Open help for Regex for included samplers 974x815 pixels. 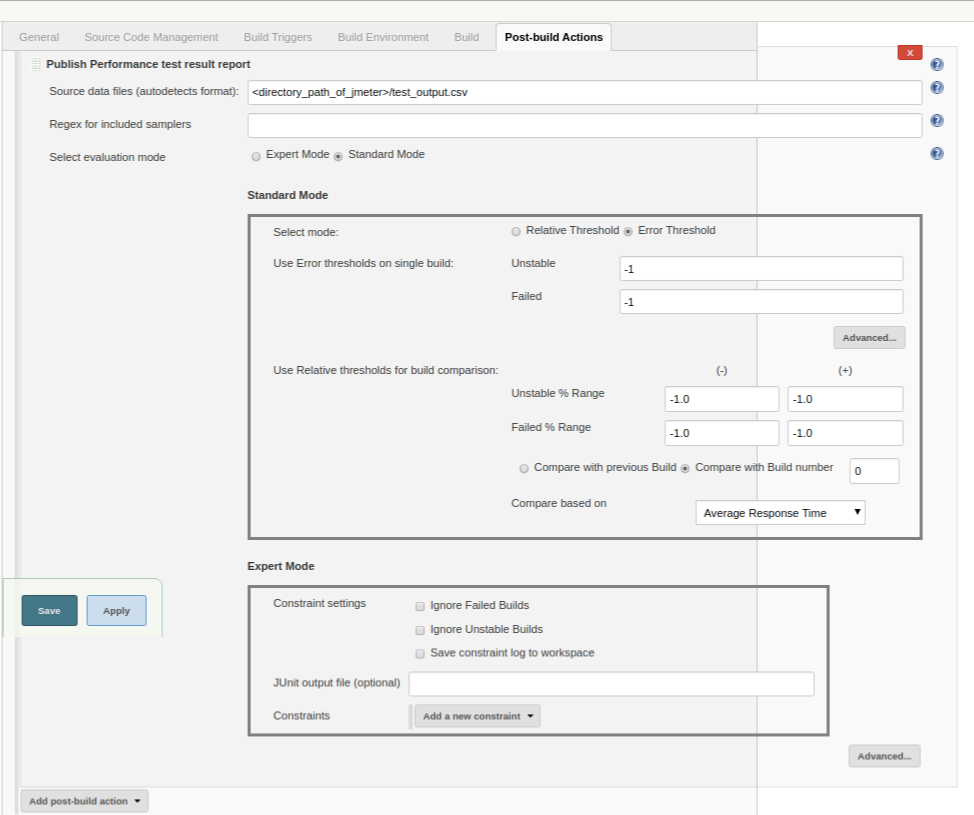[x=936, y=121]
